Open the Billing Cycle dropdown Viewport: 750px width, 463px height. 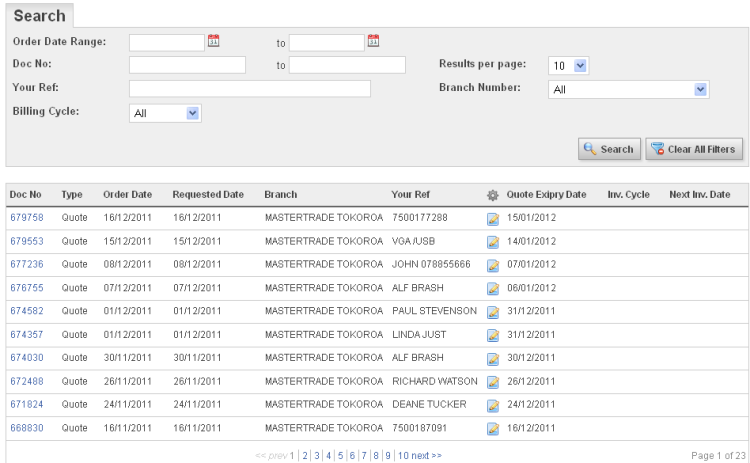166,113
